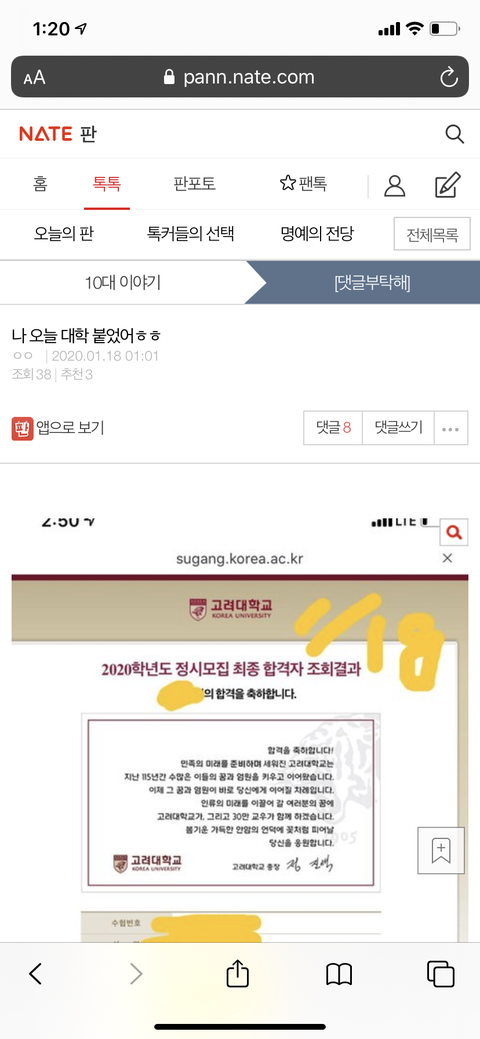This screenshot has width=480, height=1039.
Task: Open the 10대 이야기 category
Action: (123, 283)
